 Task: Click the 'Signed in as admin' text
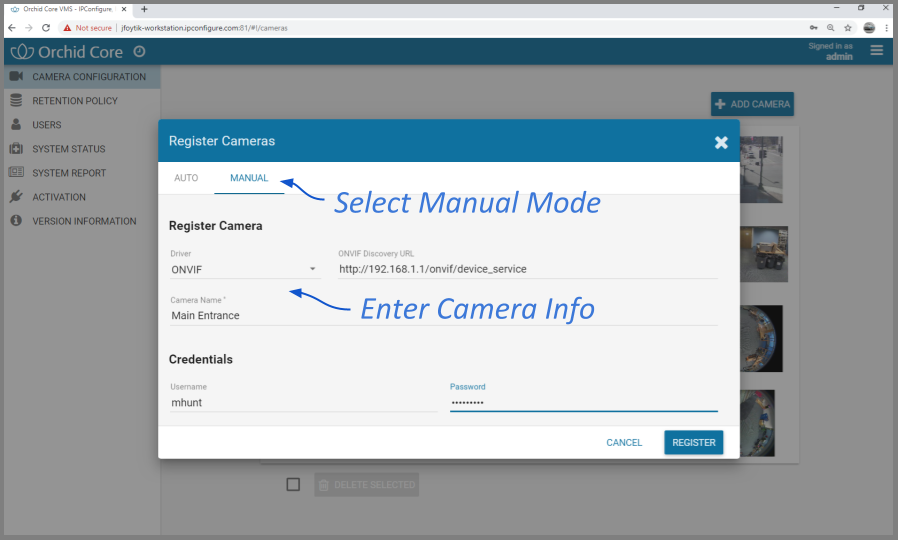tap(830, 51)
